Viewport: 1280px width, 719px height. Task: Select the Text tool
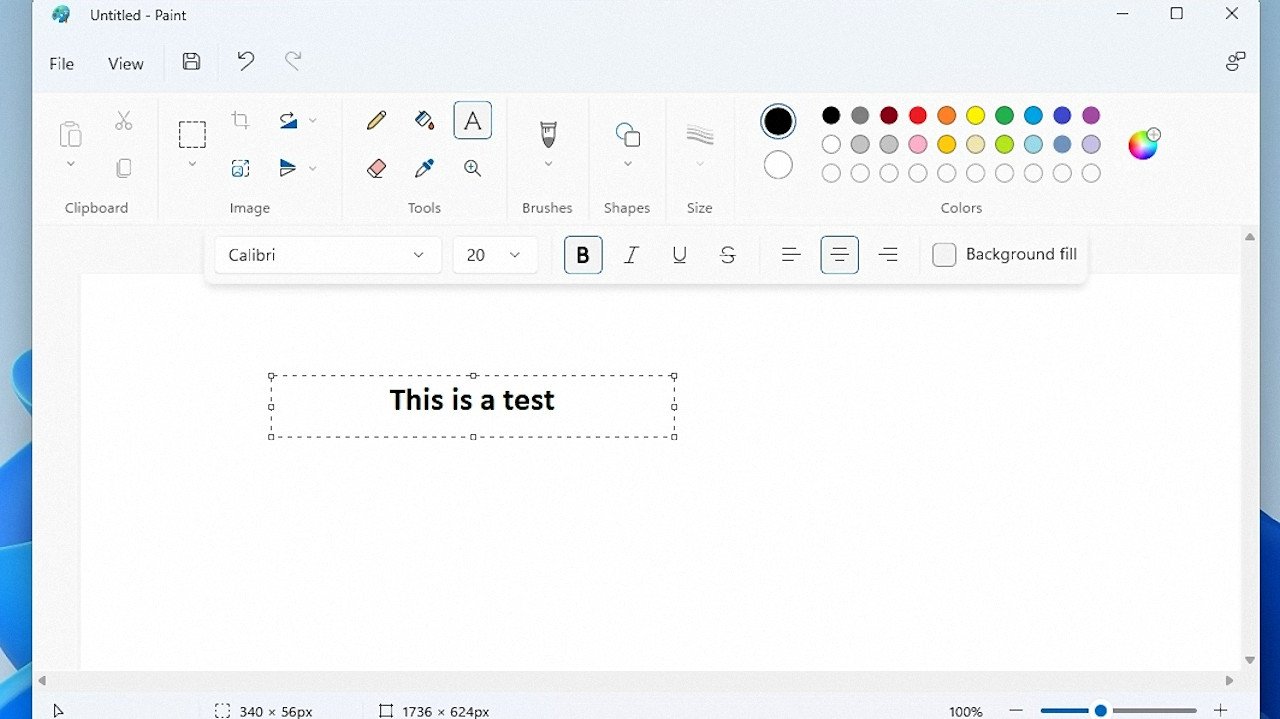(473, 121)
